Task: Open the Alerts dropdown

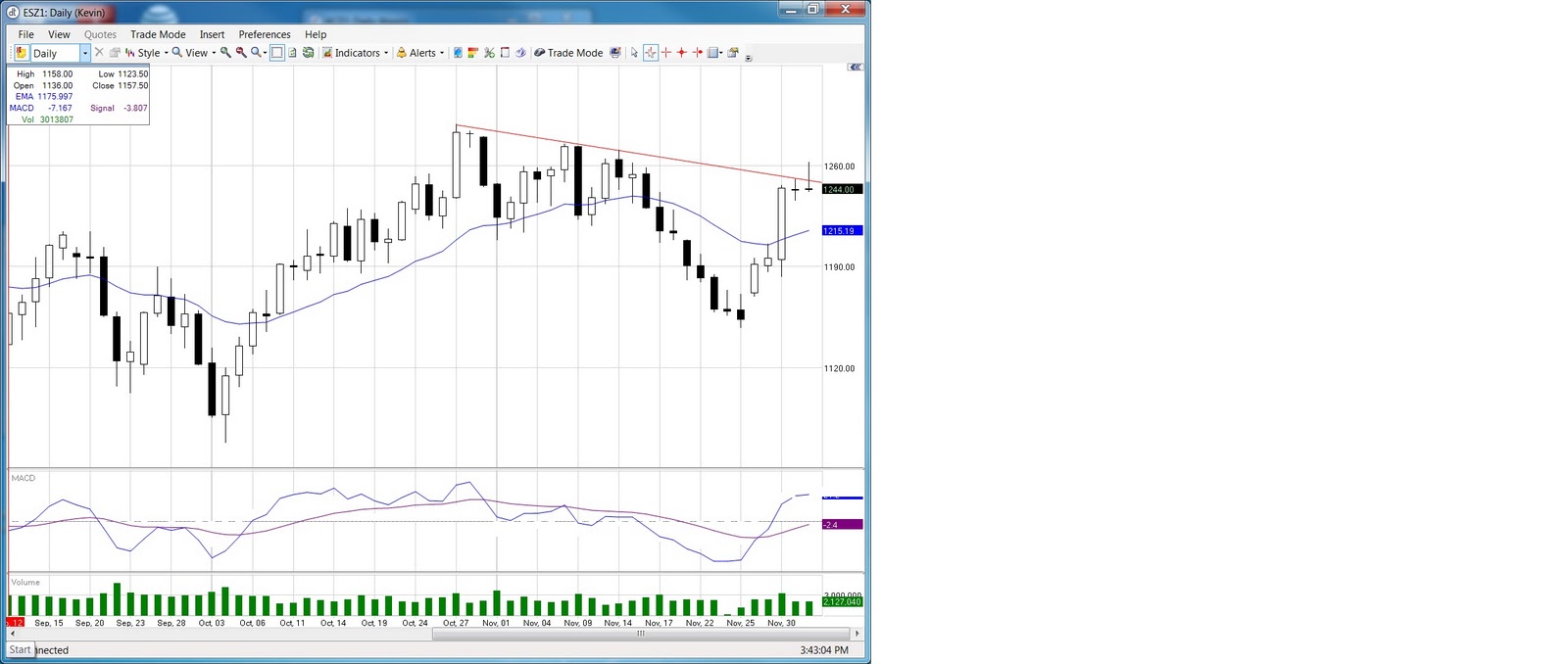Action: tap(420, 53)
